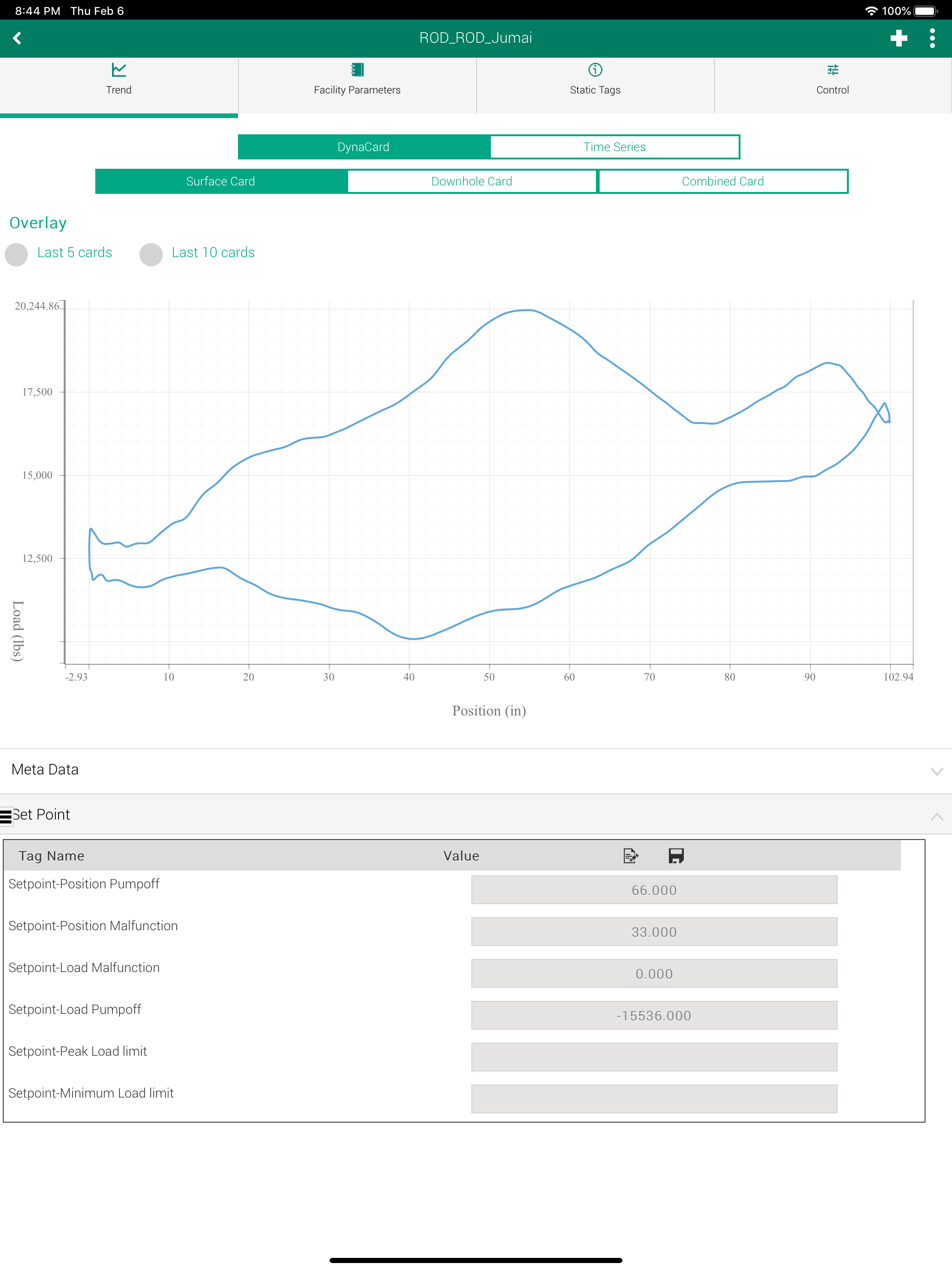
Task: Click the Tag Name column header
Action: 52,855
